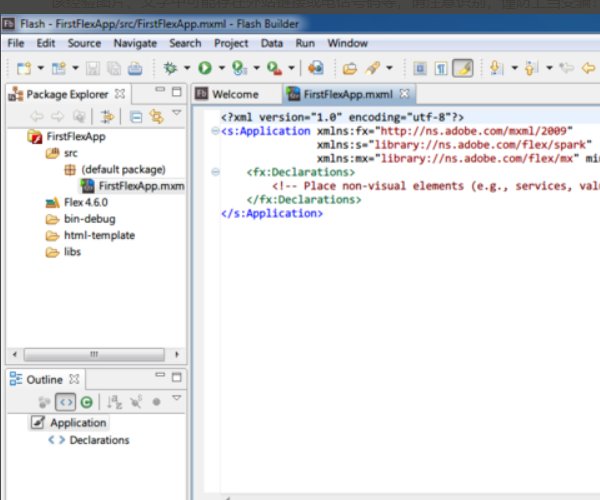Toggle Link with Editor in Package Explorer
Viewport: 600px width, 500px height.
point(156,117)
